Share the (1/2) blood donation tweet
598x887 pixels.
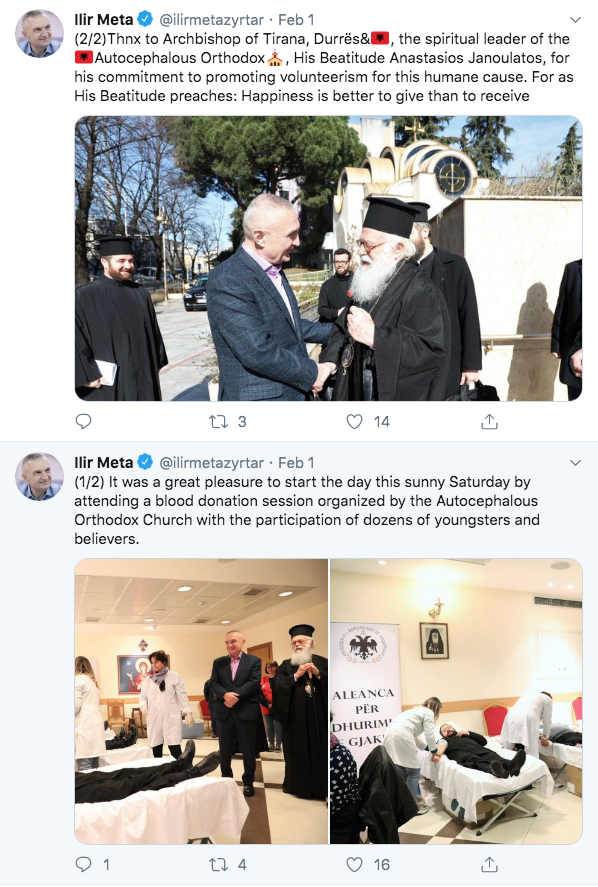pos(489,864)
